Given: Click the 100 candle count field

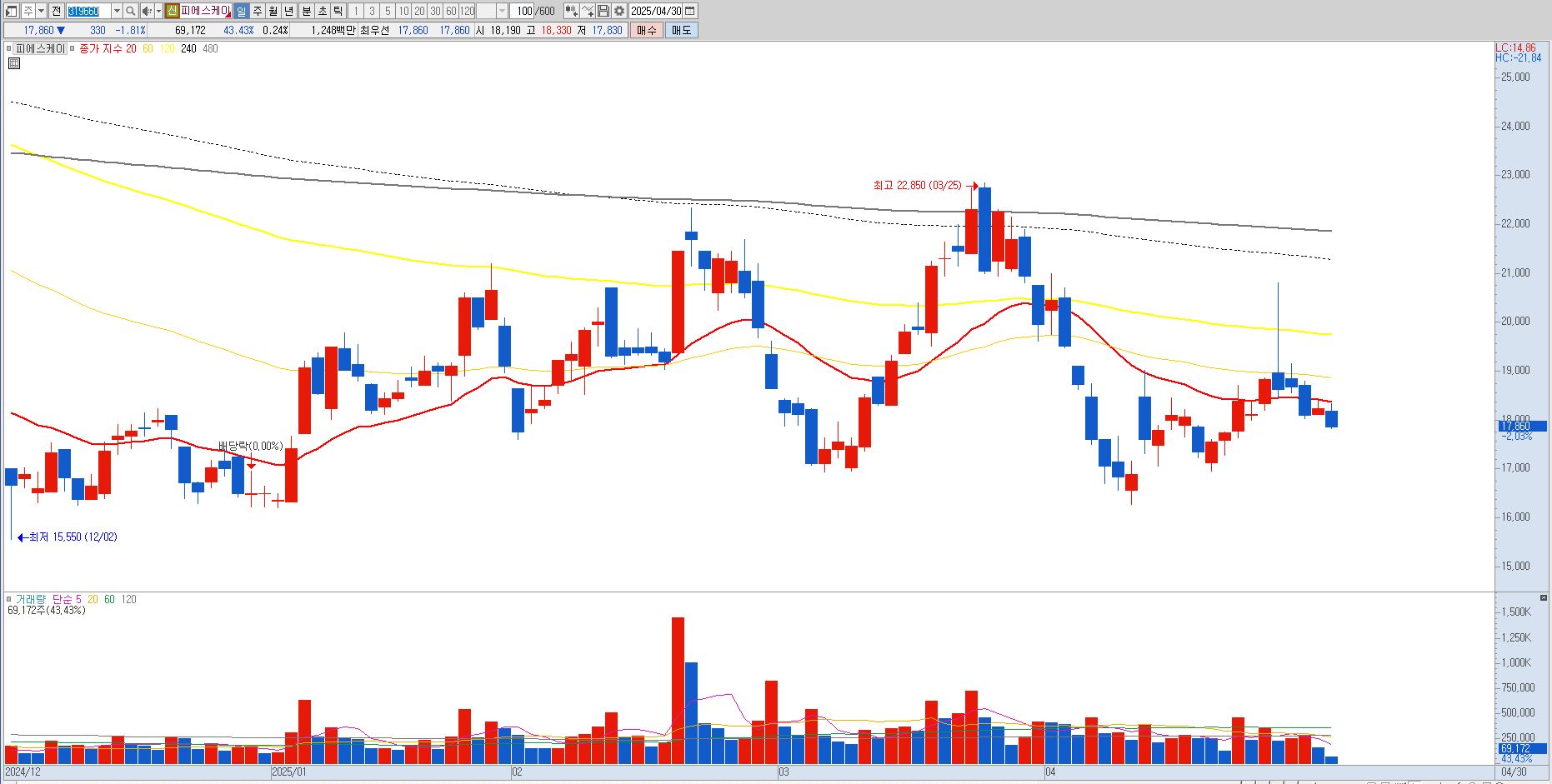Looking at the screenshot, I should coord(523,11).
